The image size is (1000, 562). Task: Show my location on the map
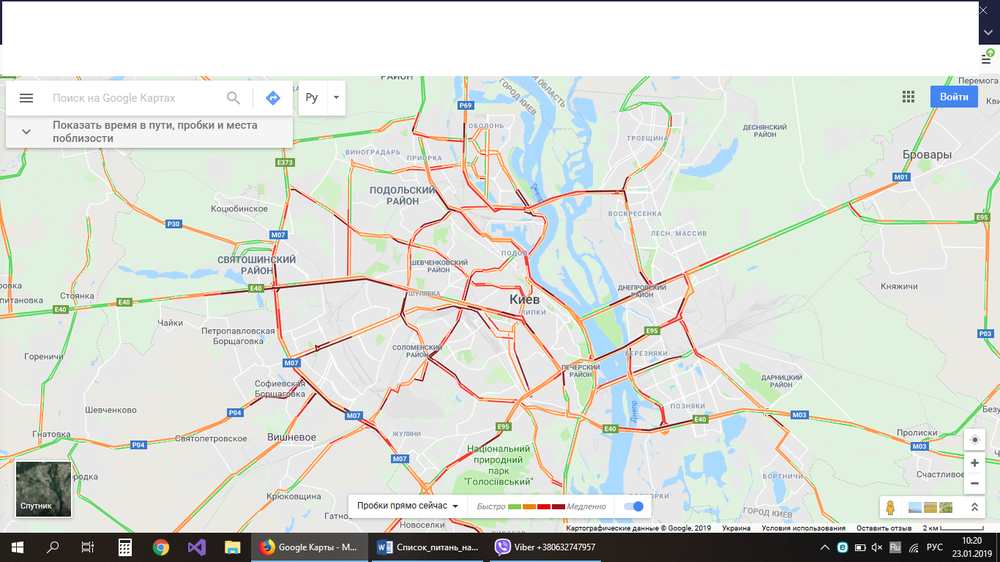(974, 440)
